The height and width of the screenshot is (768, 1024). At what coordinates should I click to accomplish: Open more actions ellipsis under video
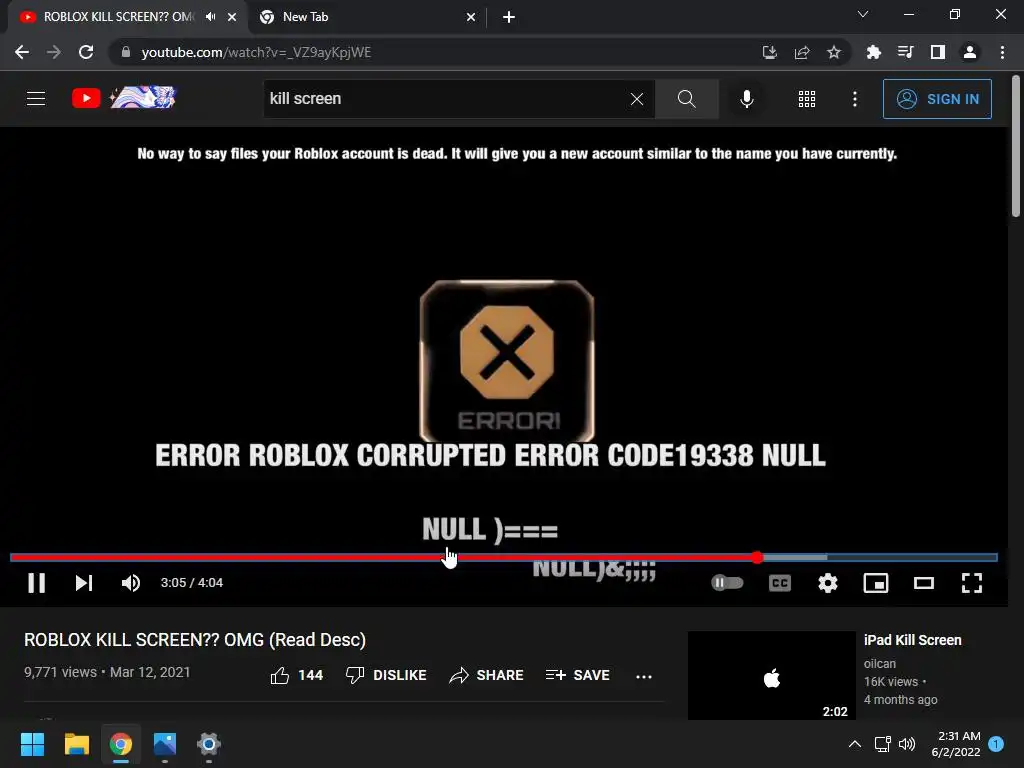(x=644, y=677)
